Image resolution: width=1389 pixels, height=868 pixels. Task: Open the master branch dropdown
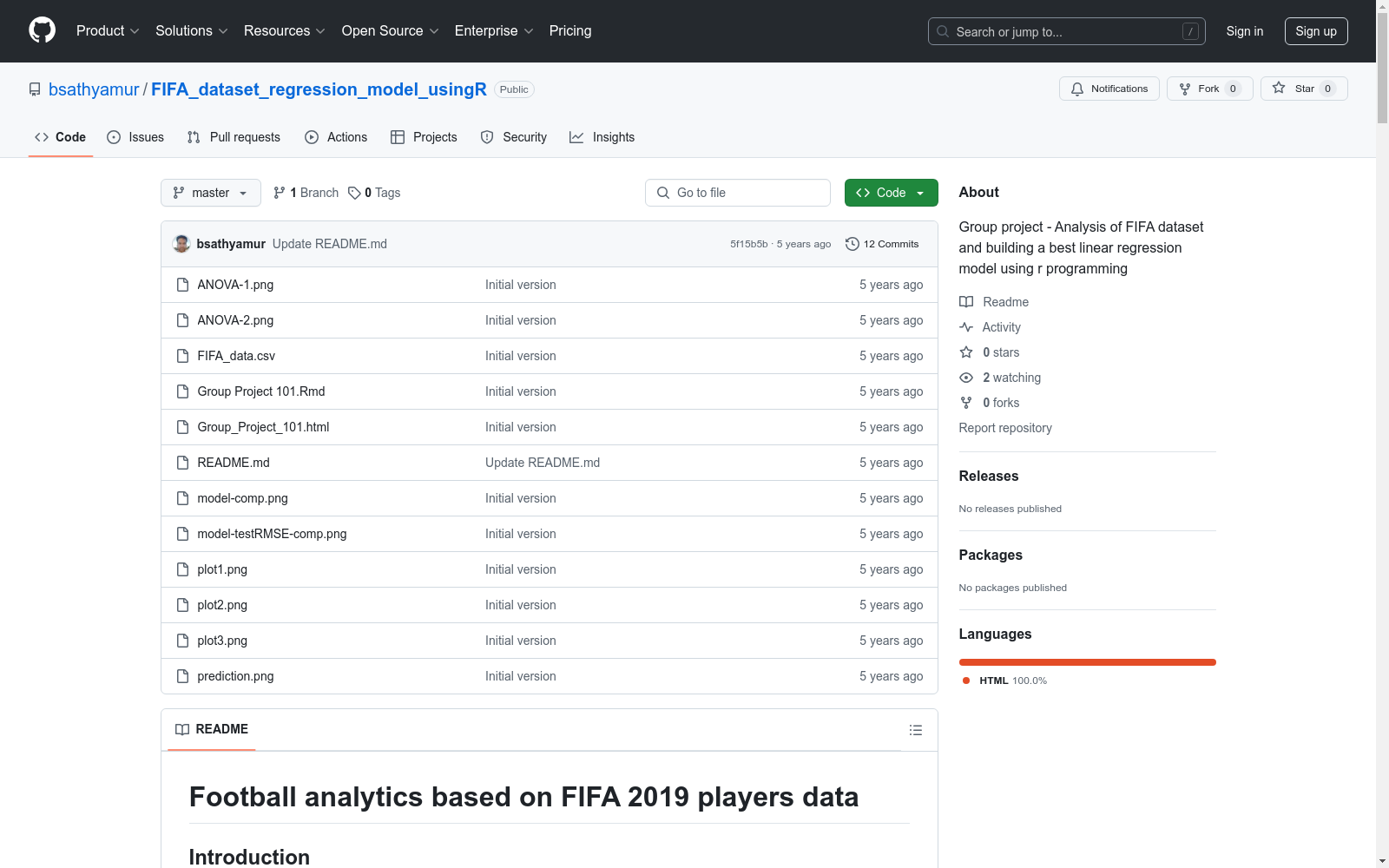coord(211,193)
